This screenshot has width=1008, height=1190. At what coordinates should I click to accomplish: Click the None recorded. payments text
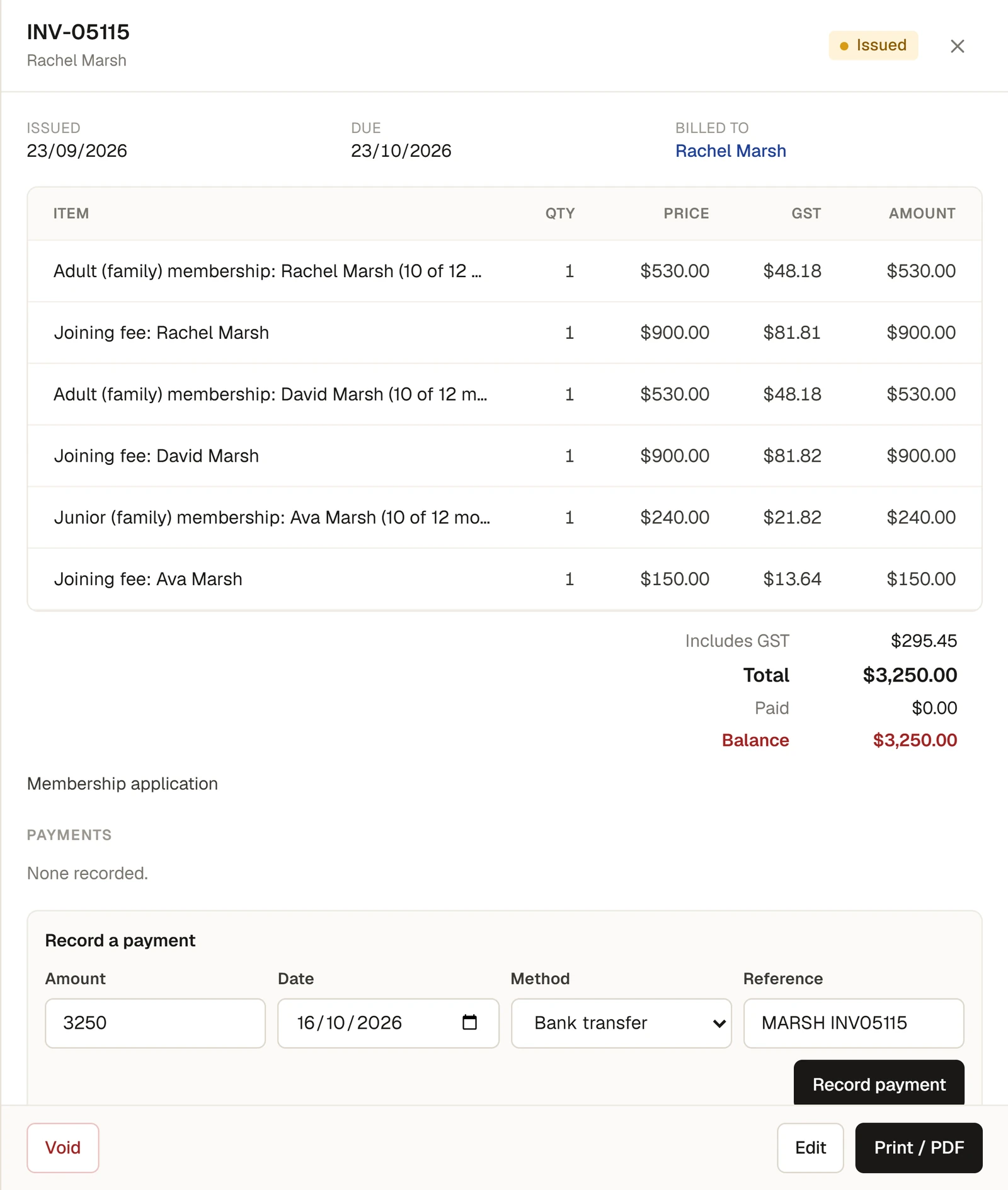point(88,873)
